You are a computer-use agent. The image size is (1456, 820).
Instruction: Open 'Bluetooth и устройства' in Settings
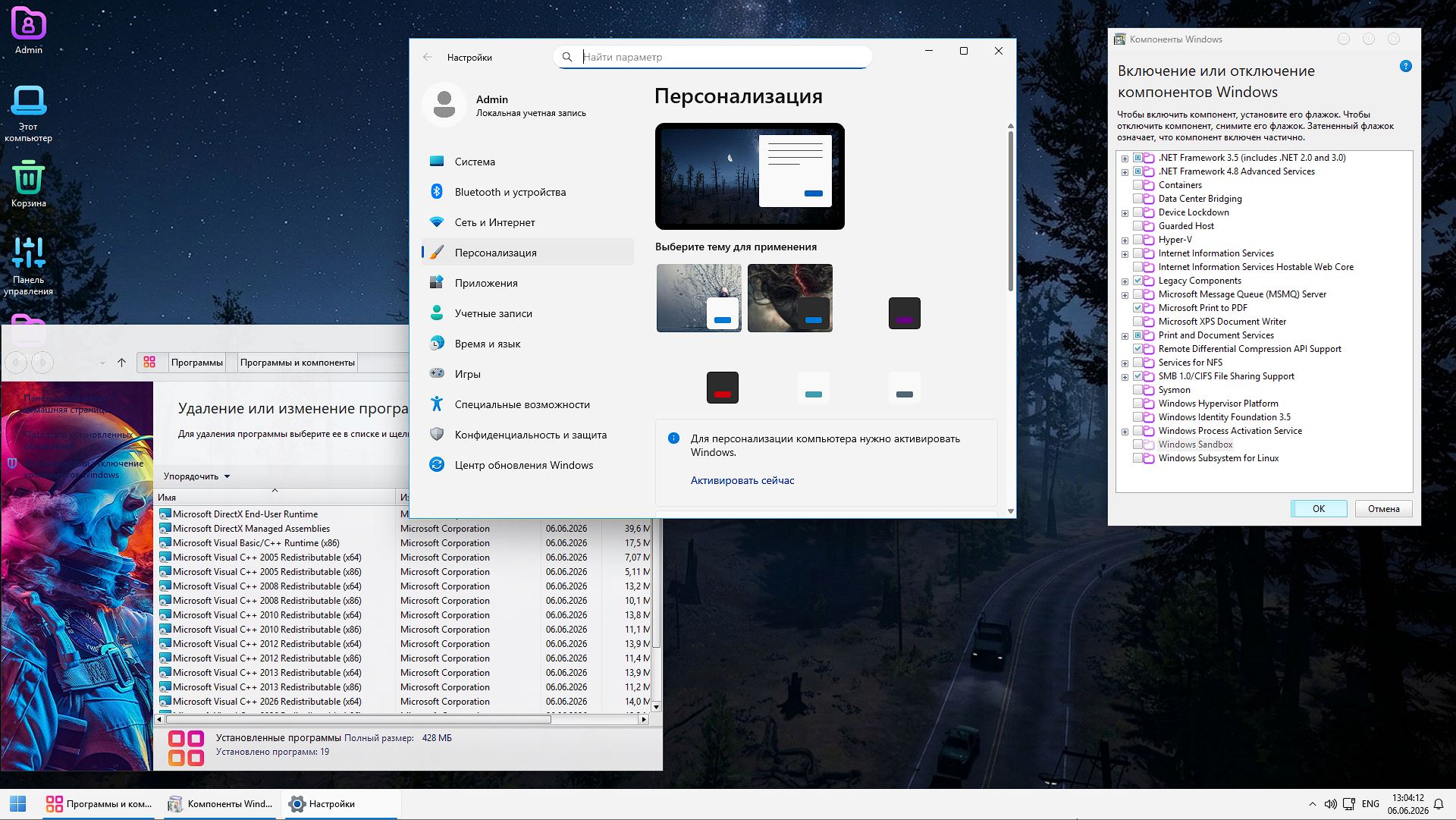[x=527, y=192]
